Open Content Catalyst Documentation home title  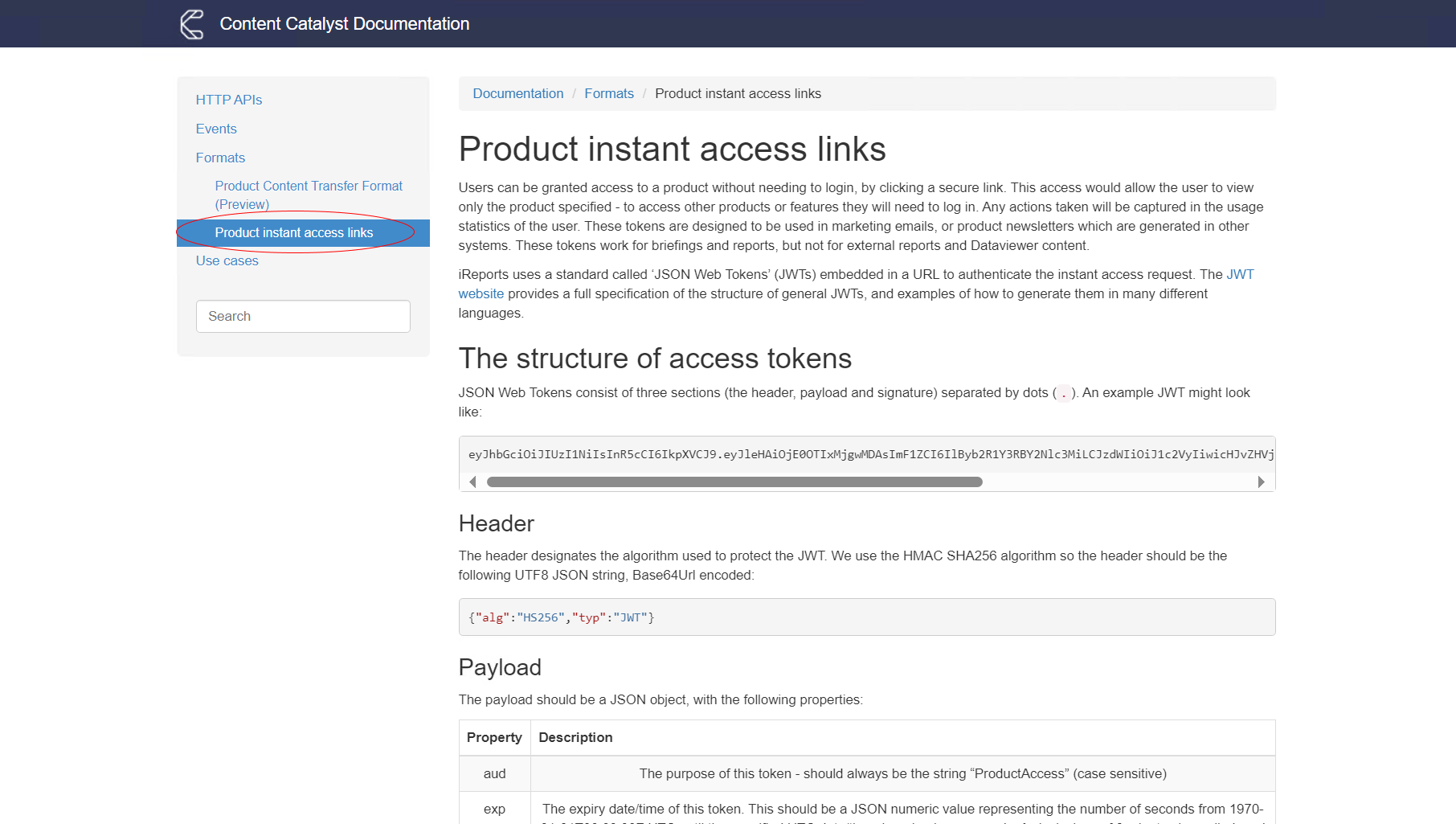click(344, 24)
